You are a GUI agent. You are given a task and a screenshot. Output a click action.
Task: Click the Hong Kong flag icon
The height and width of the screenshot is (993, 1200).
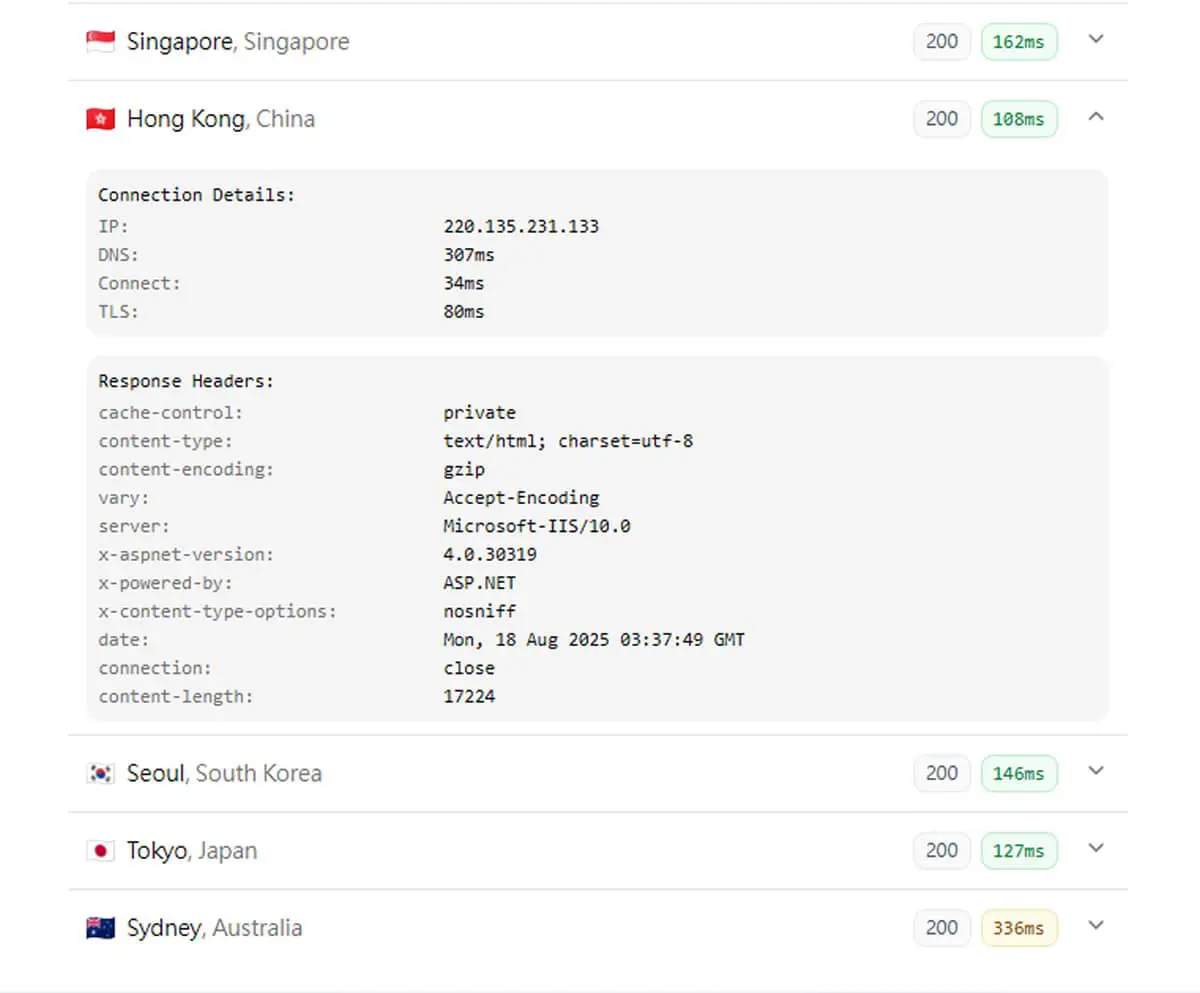[x=100, y=119]
